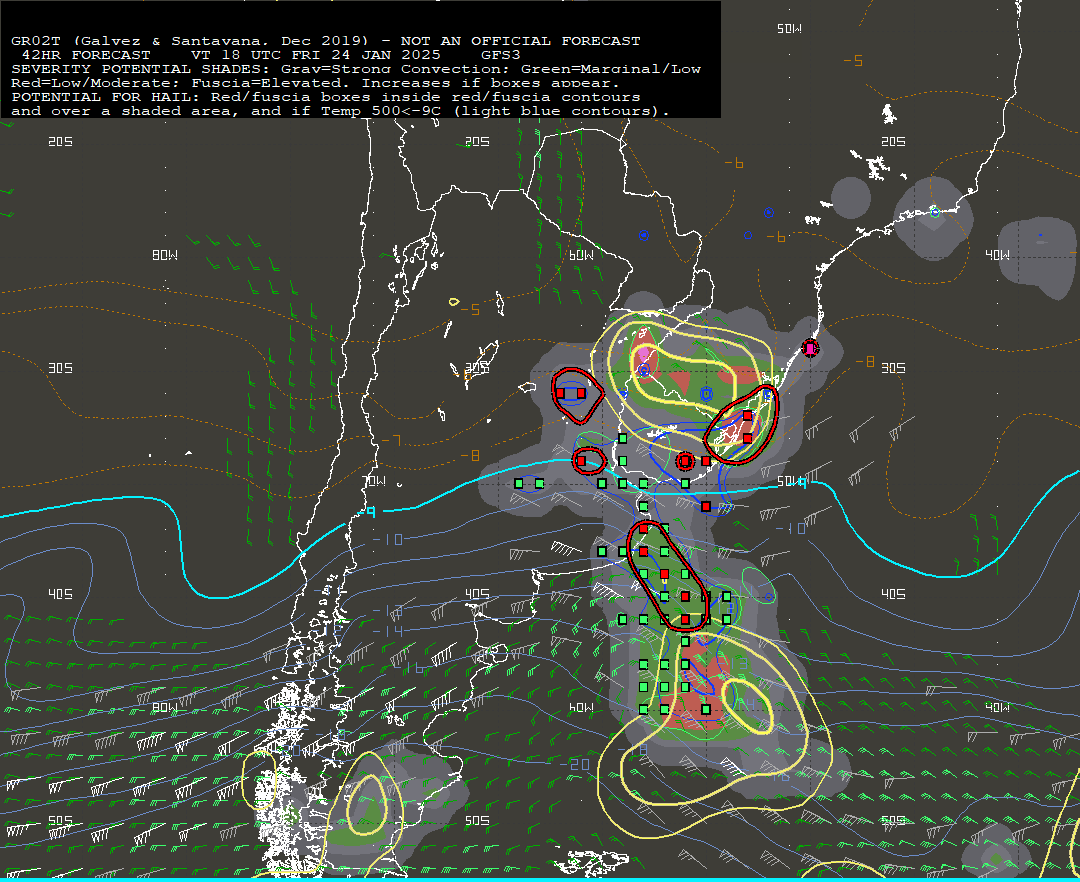Select the innermost yellow oval contour in the southern Atlantic
Viewport: 1080px width, 882px height.
click(x=747, y=706)
